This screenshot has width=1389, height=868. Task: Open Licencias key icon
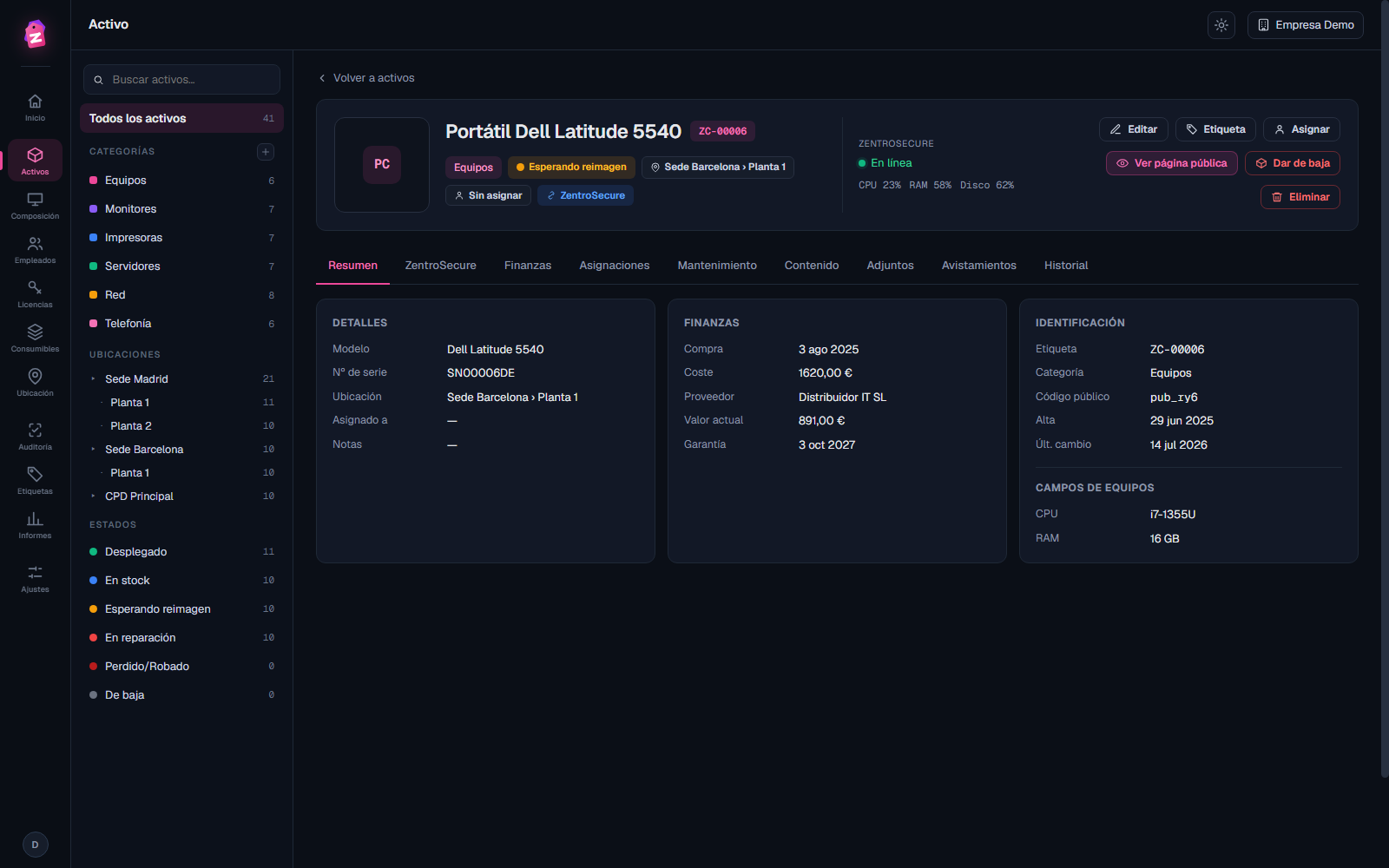point(35,294)
